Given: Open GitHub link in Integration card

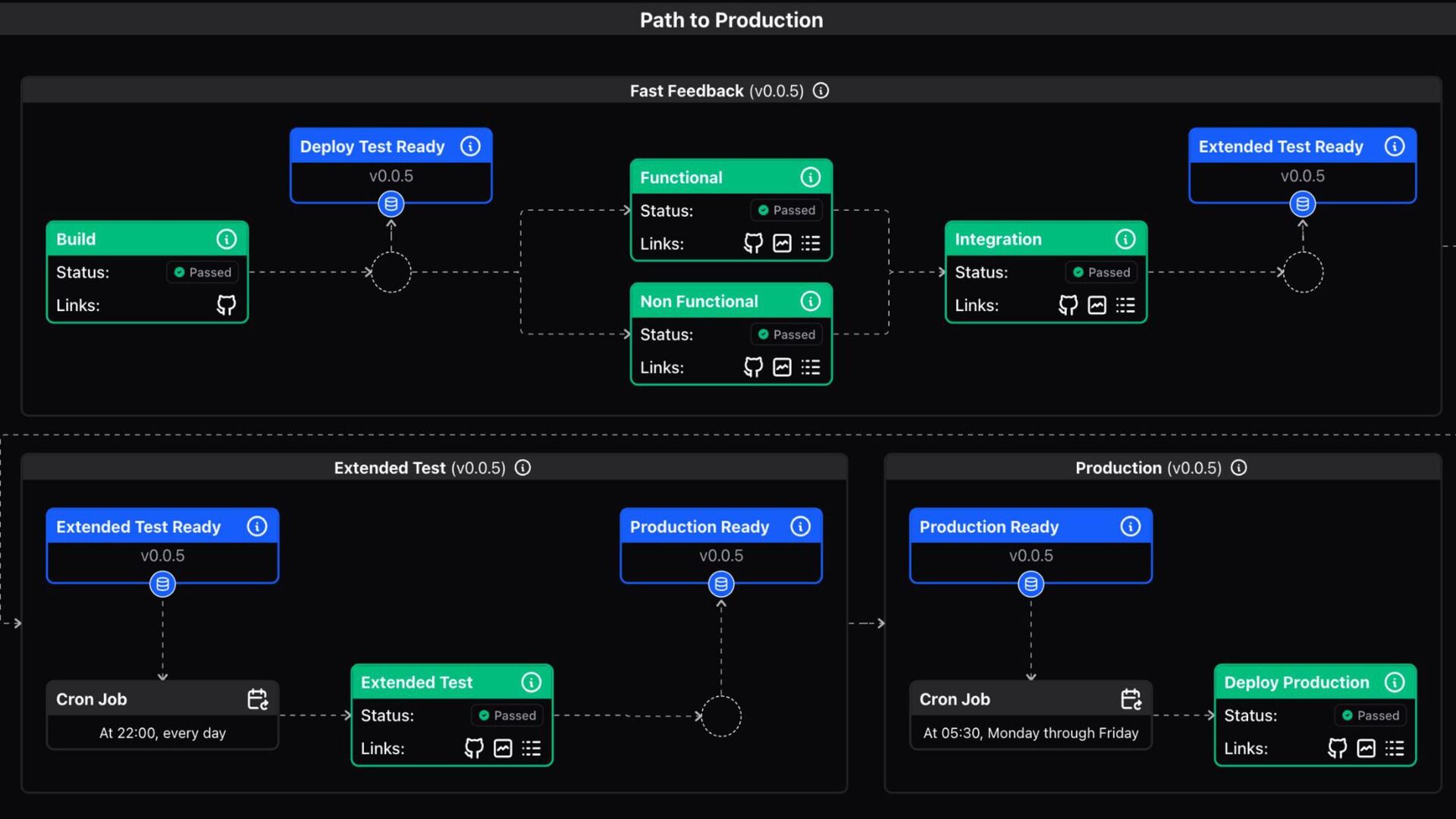Looking at the screenshot, I should pyautogui.click(x=1068, y=305).
